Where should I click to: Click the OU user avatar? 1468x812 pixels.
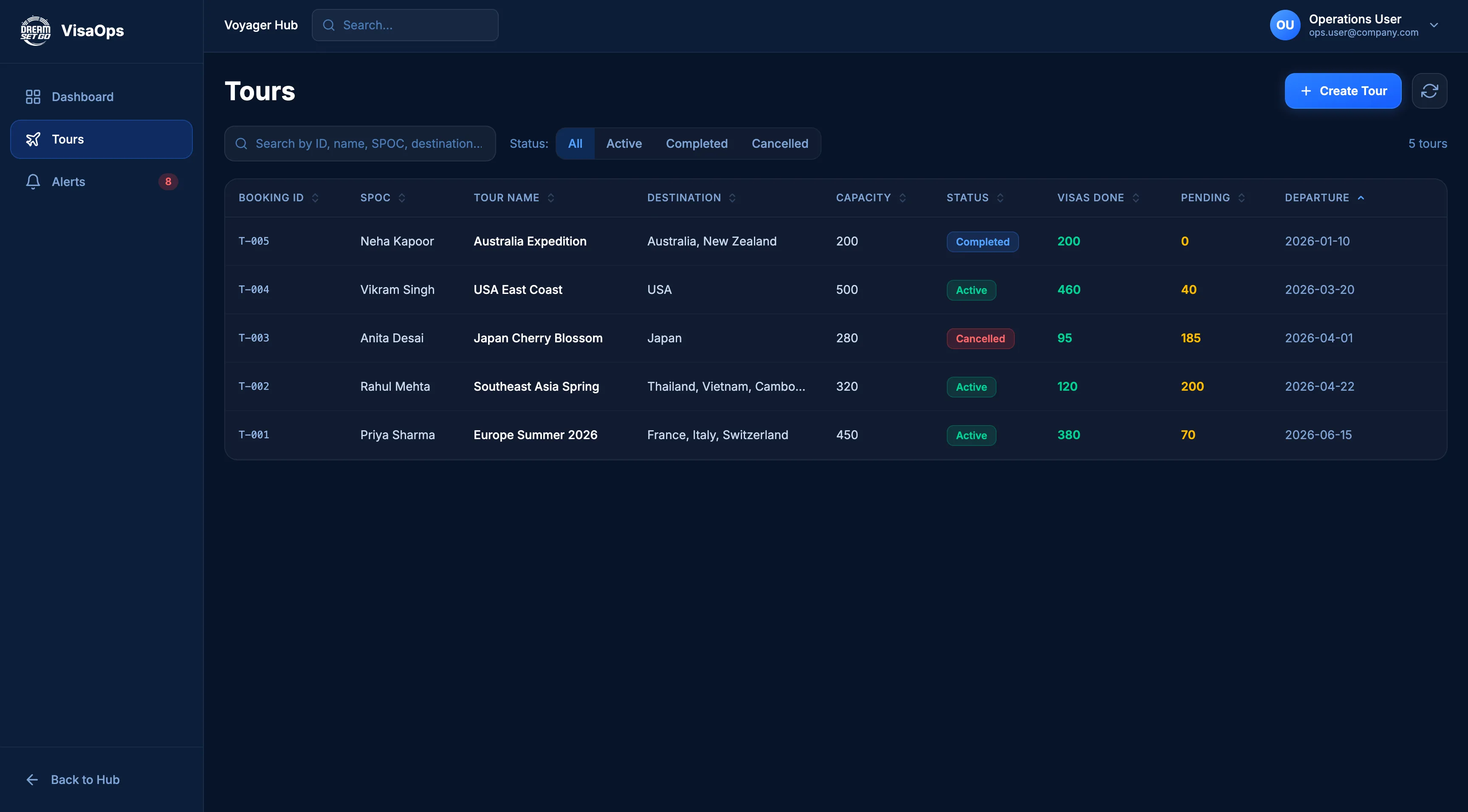click(x=1284, y=25)
